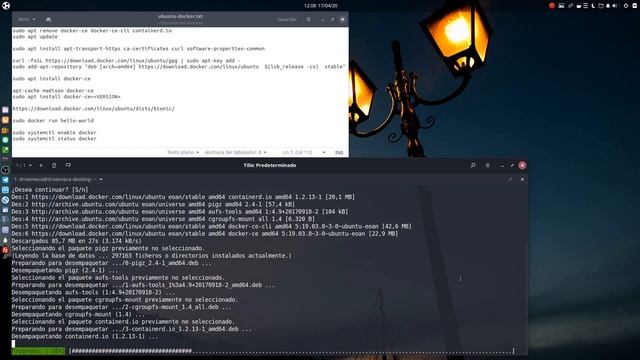Click 'Descargados 85,7 MB' terminal line
The height and width of the screenshot is (360, 640).
tap(76, 241)
